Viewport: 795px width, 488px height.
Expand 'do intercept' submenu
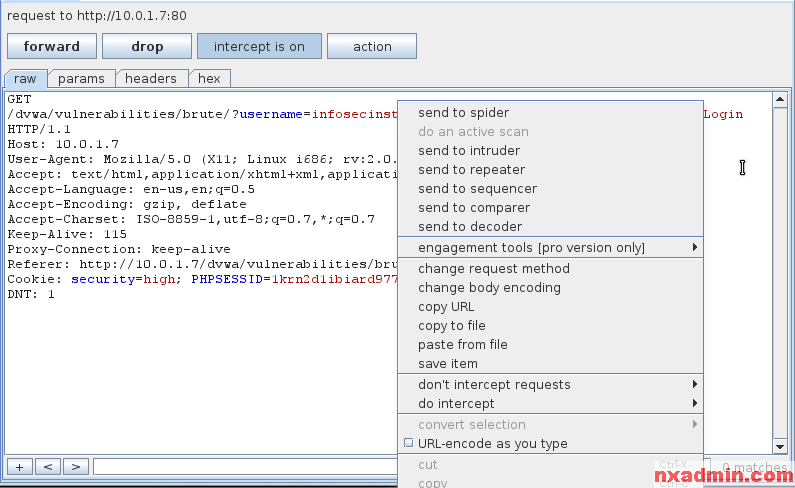551,404
